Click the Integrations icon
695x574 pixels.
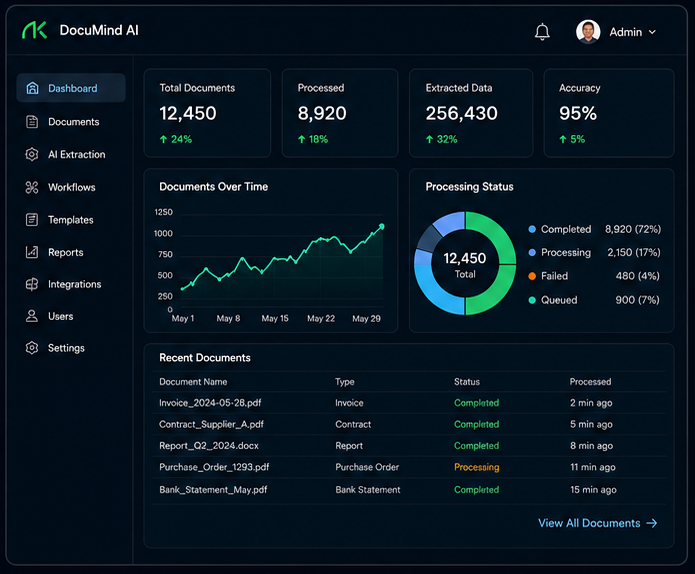(x=32, y=284)
